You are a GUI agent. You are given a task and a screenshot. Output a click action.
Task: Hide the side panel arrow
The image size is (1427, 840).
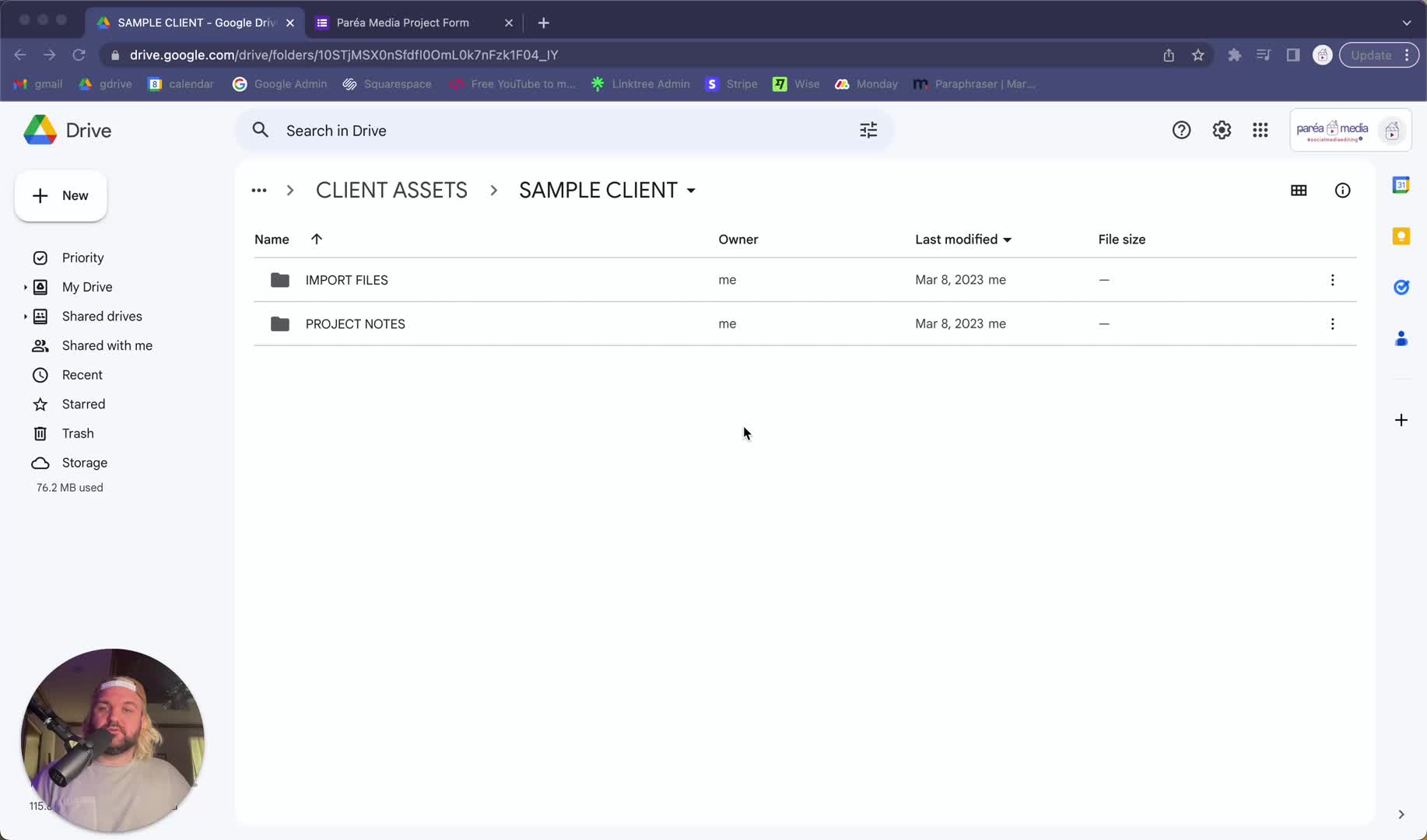coord(1401,814)
